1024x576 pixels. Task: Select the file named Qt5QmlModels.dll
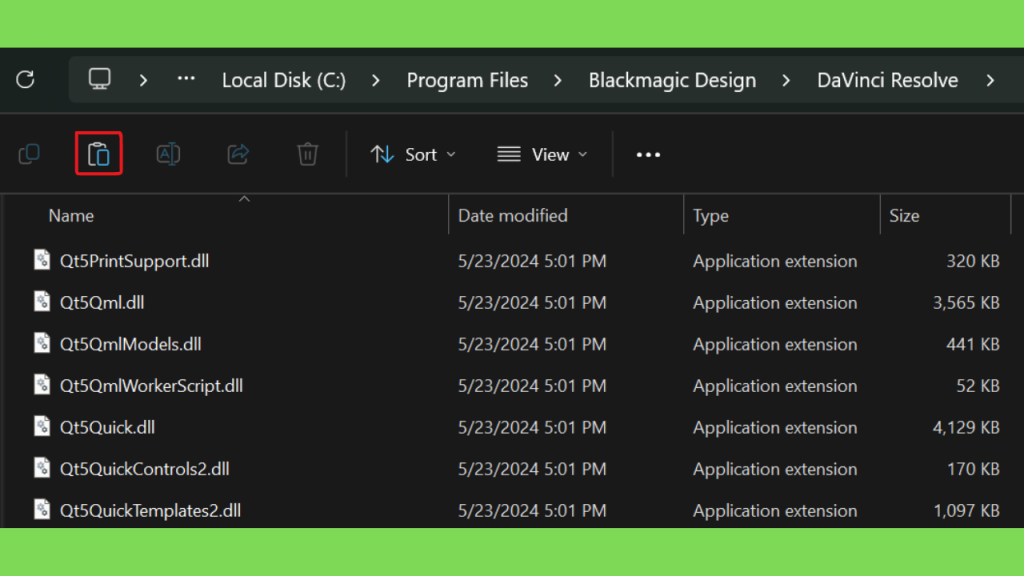[x=131, y=344]
